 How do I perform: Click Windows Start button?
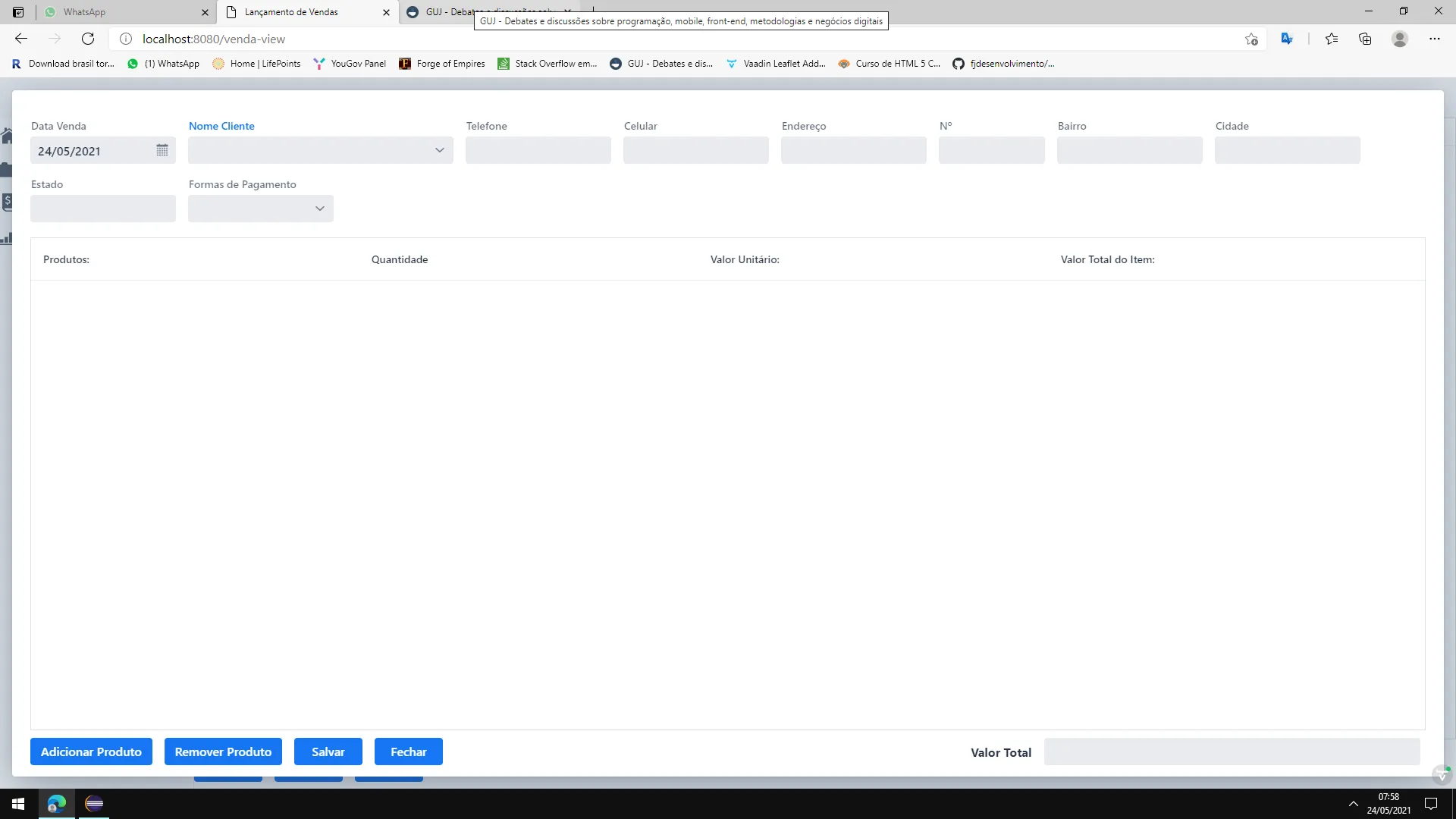click(x=18, y=804)
